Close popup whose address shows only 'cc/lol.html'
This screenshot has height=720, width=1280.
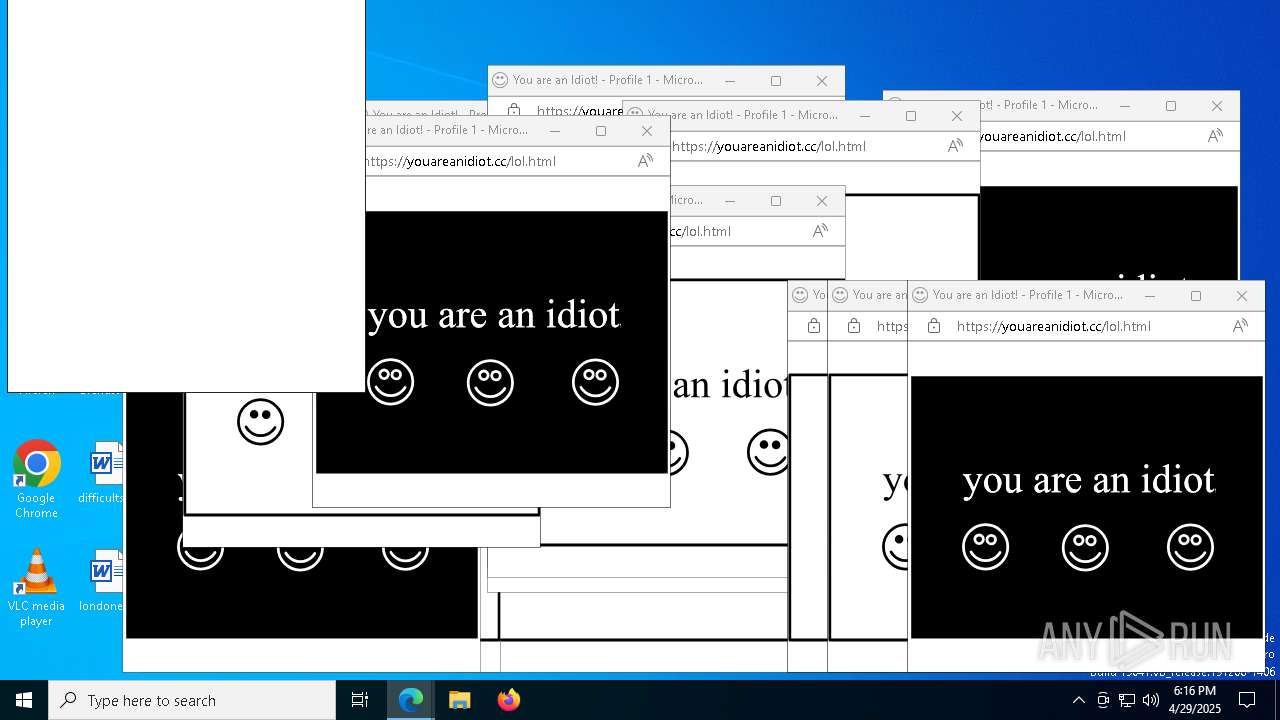pyautogui.click(x=822, y=201)
